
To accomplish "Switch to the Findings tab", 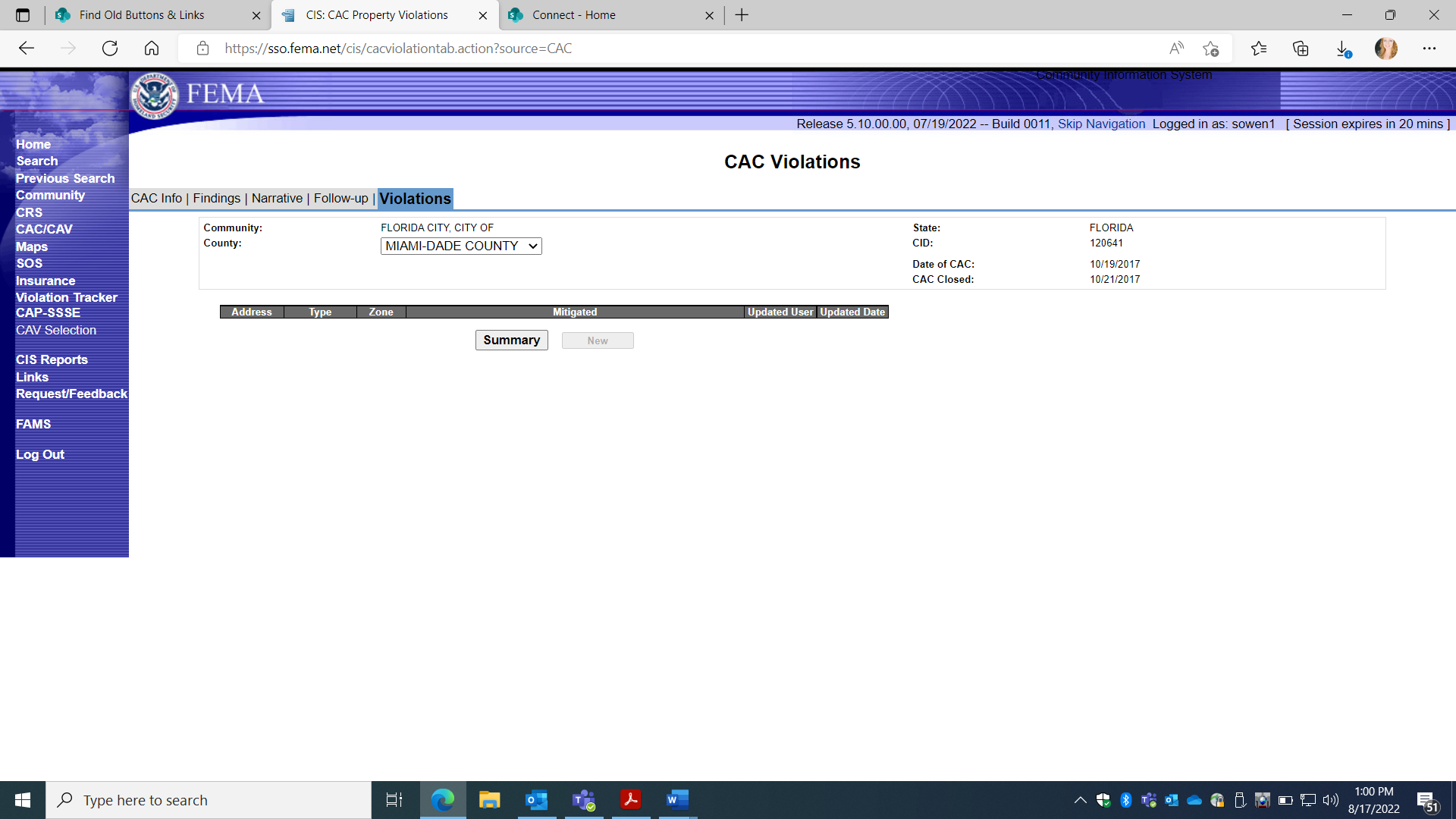I will click(216, 198).
